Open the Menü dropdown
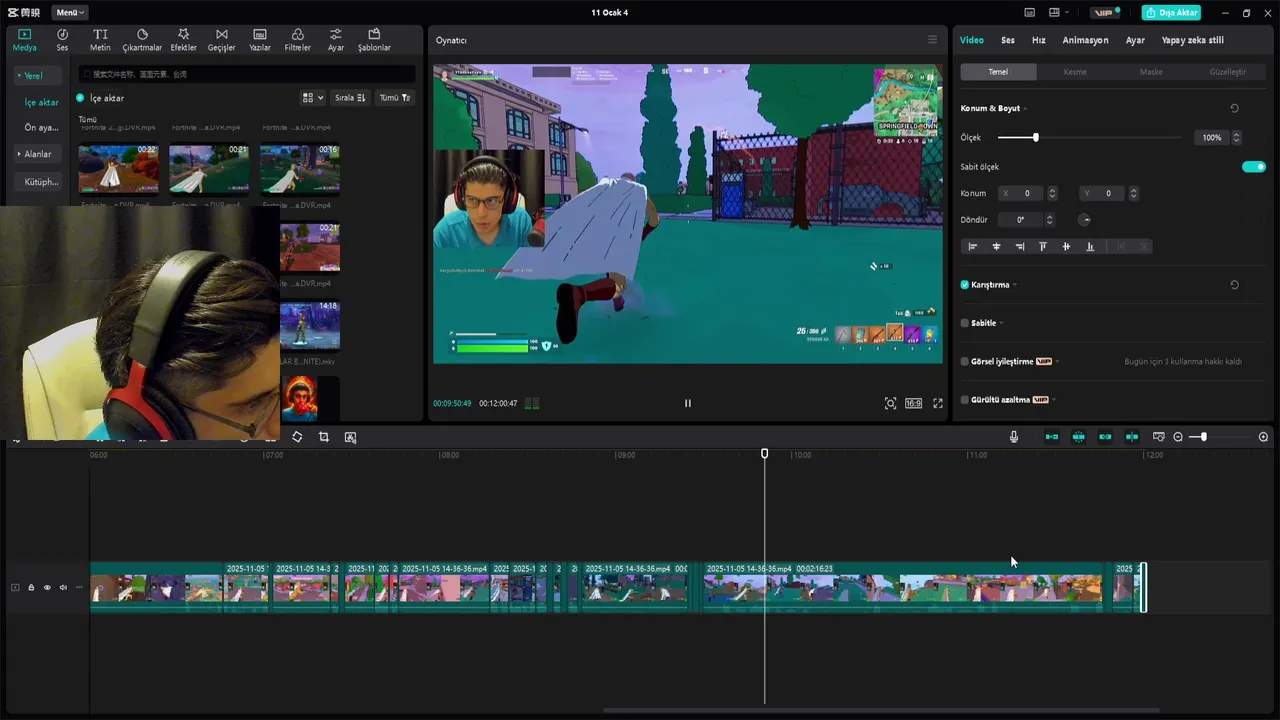 coord(69,13)
